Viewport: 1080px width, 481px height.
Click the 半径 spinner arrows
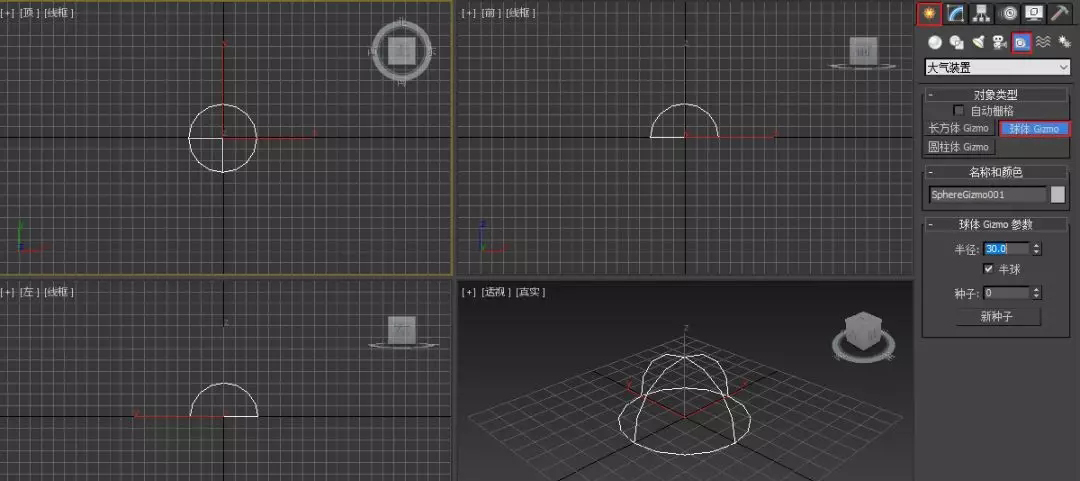coord(1037,249)
